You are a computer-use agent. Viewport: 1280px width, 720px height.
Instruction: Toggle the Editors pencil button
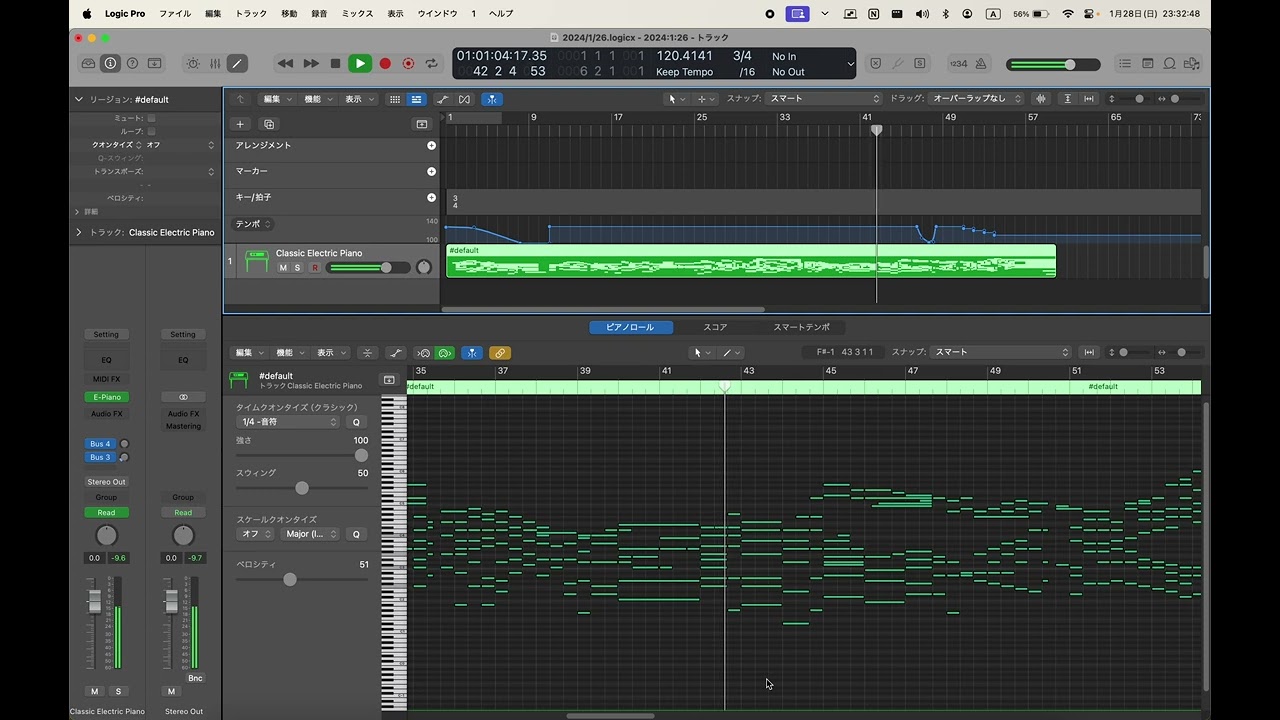point(237,63)
